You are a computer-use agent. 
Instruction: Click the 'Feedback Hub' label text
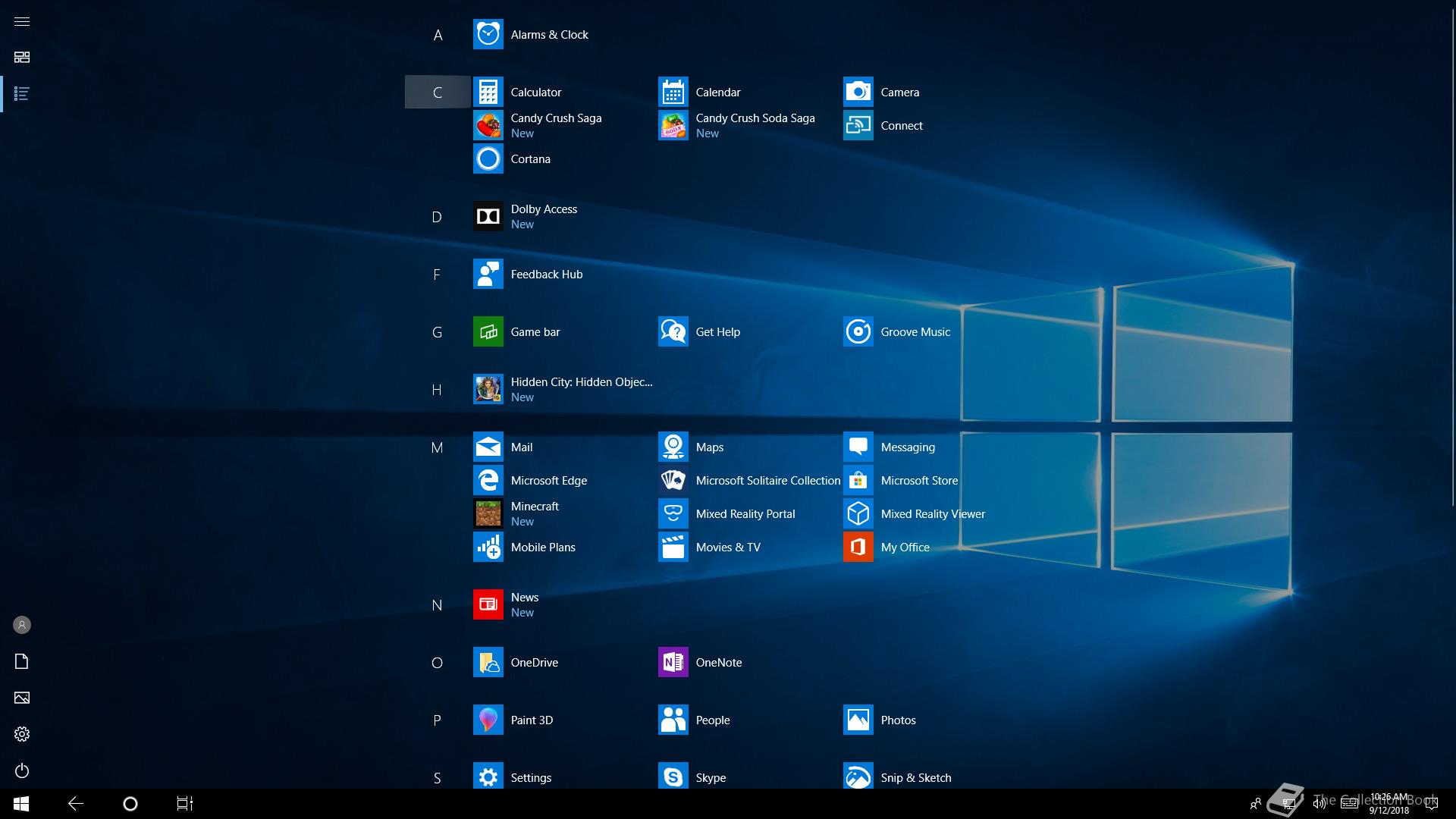547,274
